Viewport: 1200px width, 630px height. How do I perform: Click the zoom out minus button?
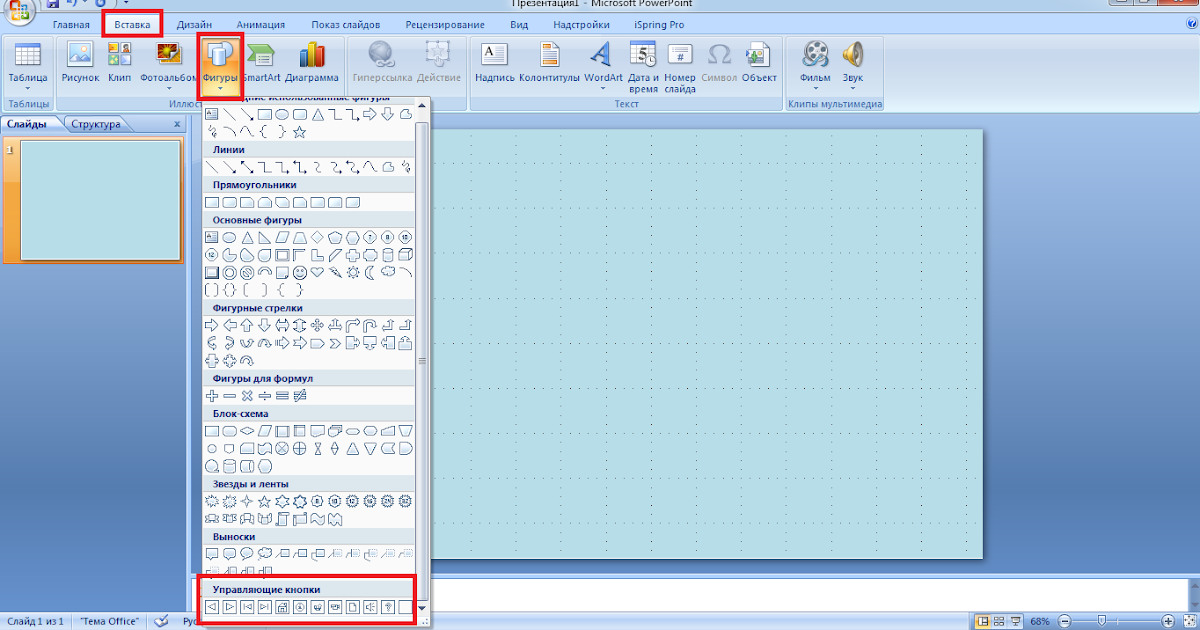[1065, 621]
